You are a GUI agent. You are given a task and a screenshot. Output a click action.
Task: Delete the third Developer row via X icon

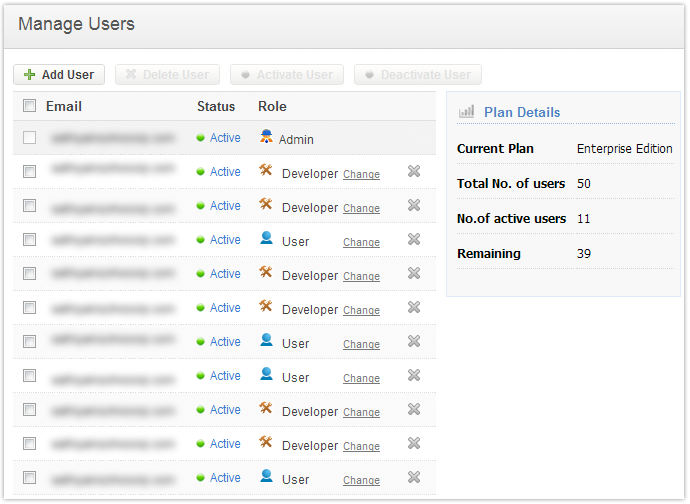(x=414, y=273)
